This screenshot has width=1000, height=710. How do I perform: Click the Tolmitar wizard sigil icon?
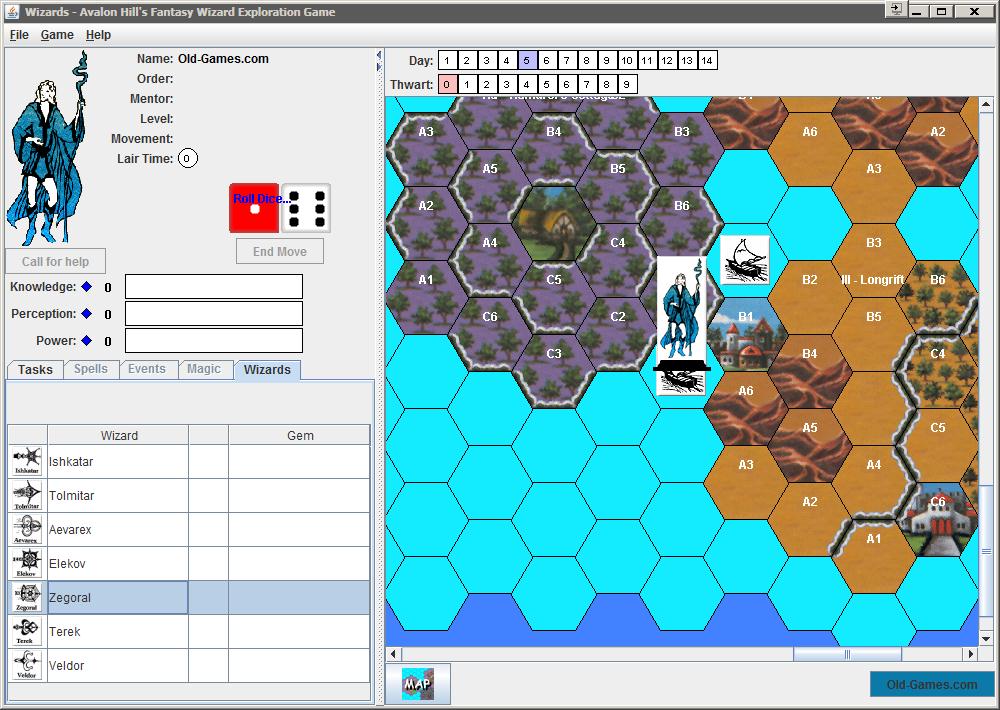[x=27, y=496]
